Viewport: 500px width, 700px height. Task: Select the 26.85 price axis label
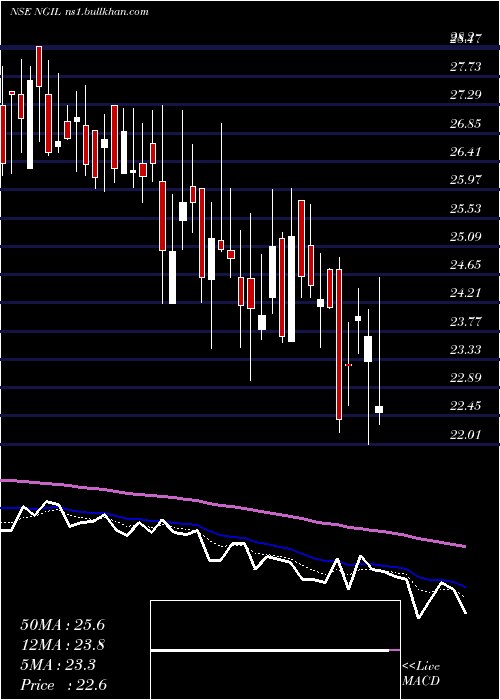point(465,124)
